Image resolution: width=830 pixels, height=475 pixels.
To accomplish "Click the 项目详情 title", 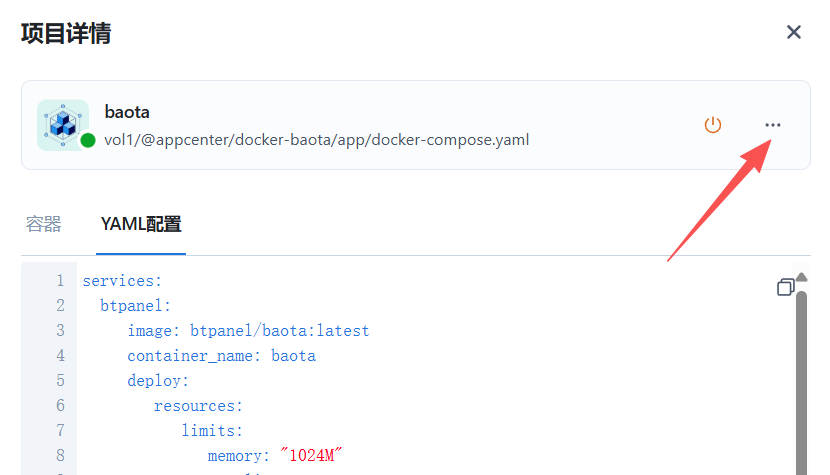I will [x=66, y=33].
